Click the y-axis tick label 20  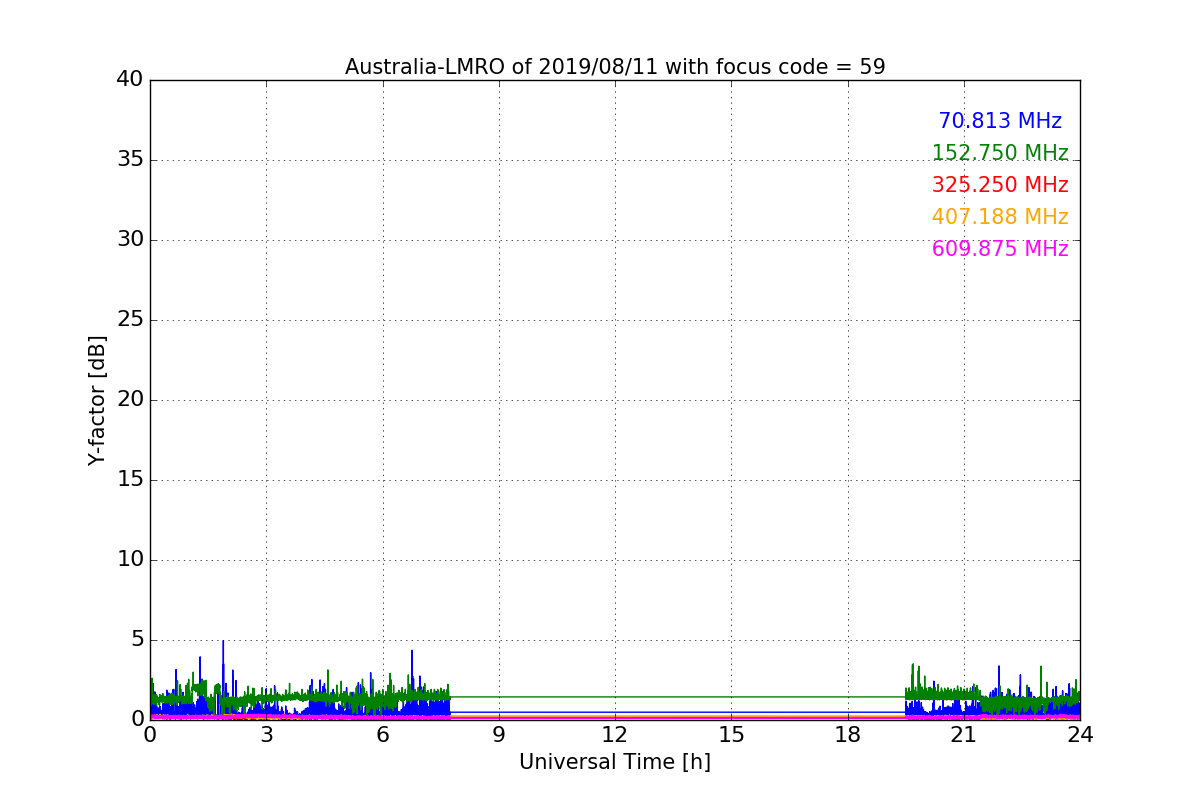click(130, 400)
